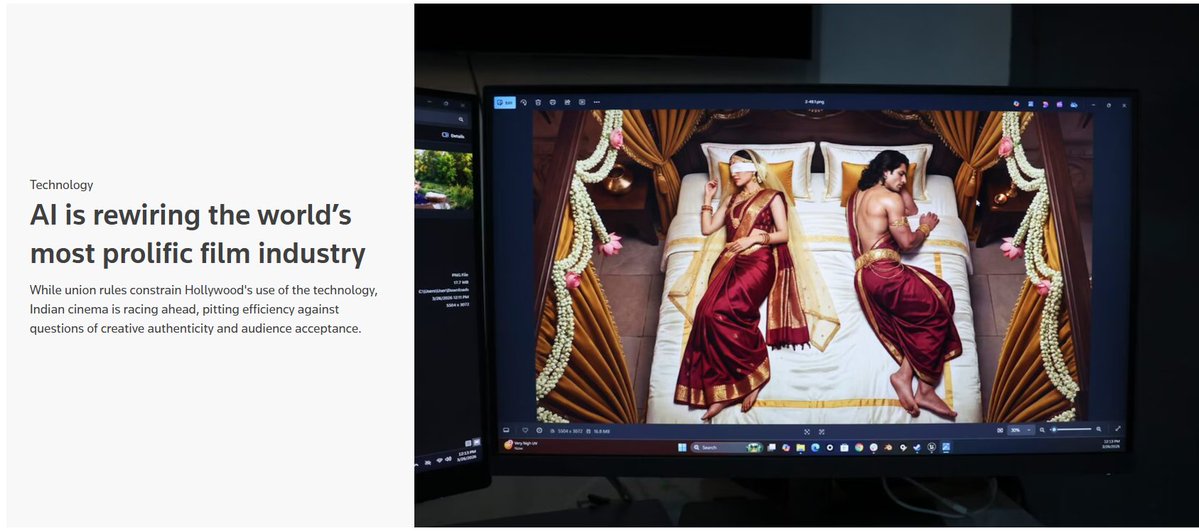Image resolution: width=1199 pixels, height=531 pixels.
Task: Click the fullscreen arrows icon
Action: pos(1118,428)
